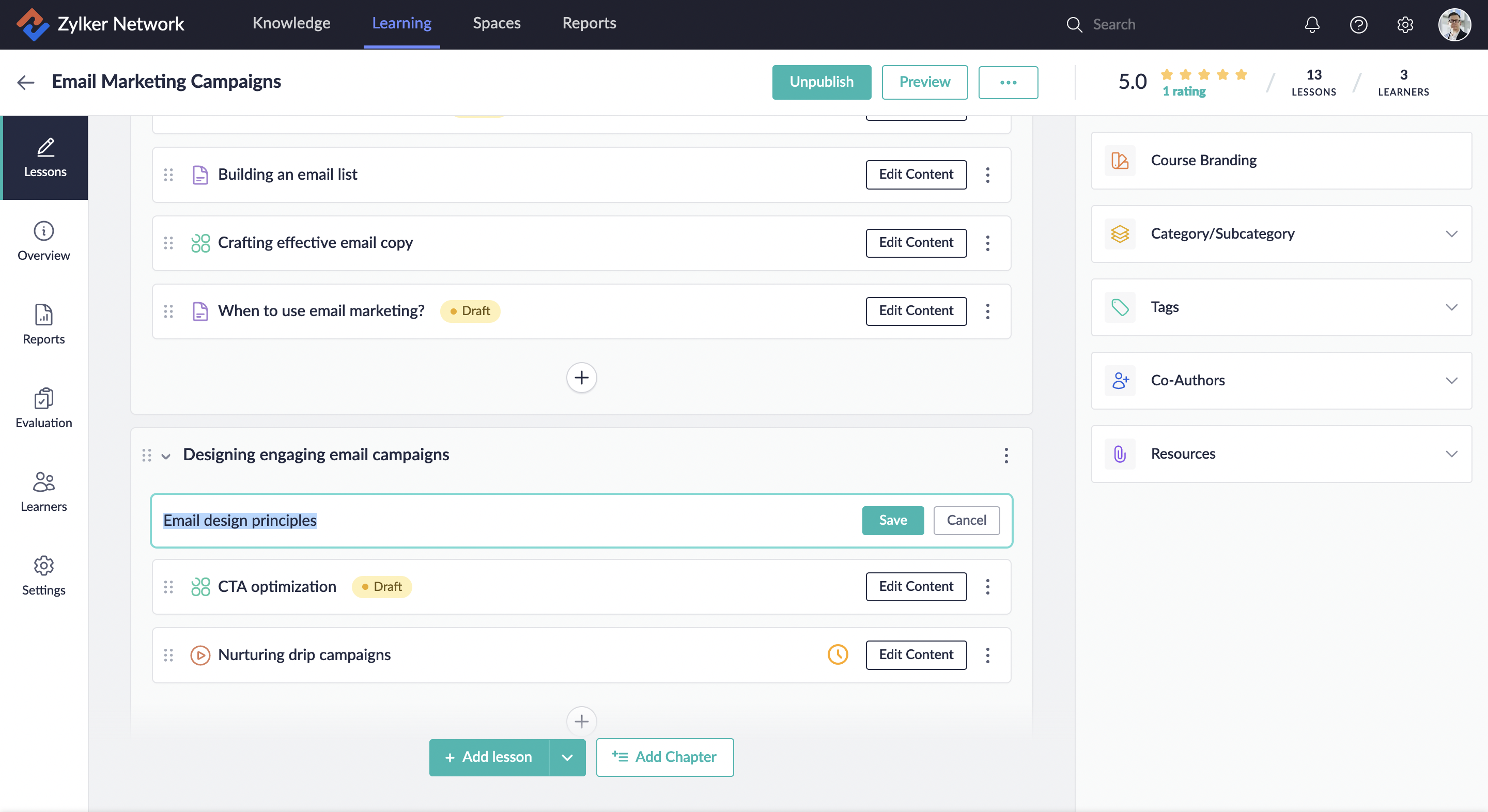Switch to the Knowledge tab
The height and width of the screenshot is (812, 1488).
click(291, 23)
